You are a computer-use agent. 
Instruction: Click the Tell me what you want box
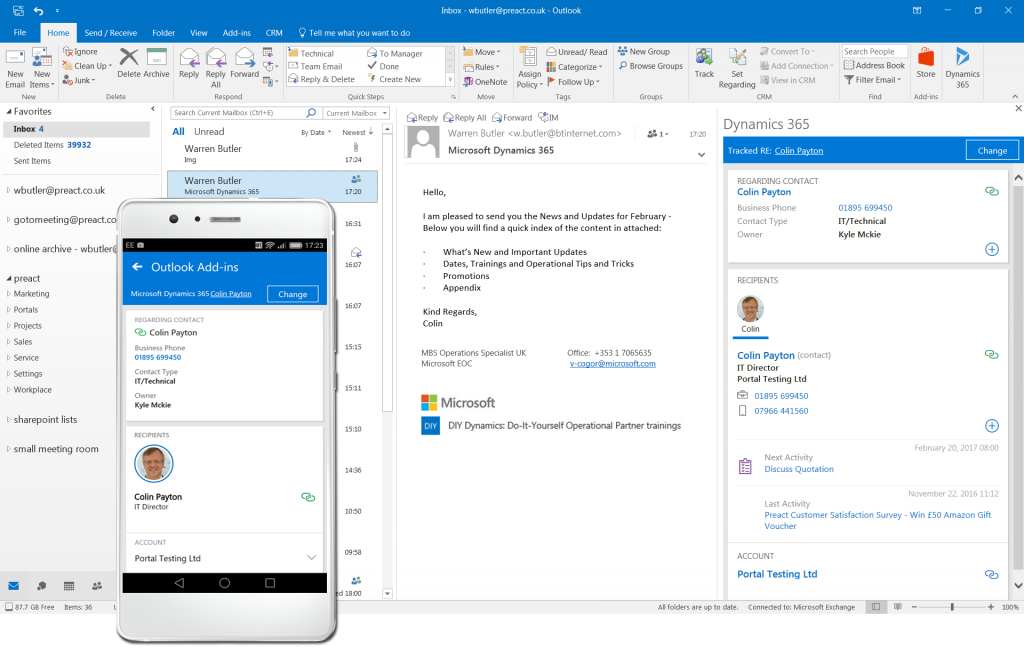[355, 33]
